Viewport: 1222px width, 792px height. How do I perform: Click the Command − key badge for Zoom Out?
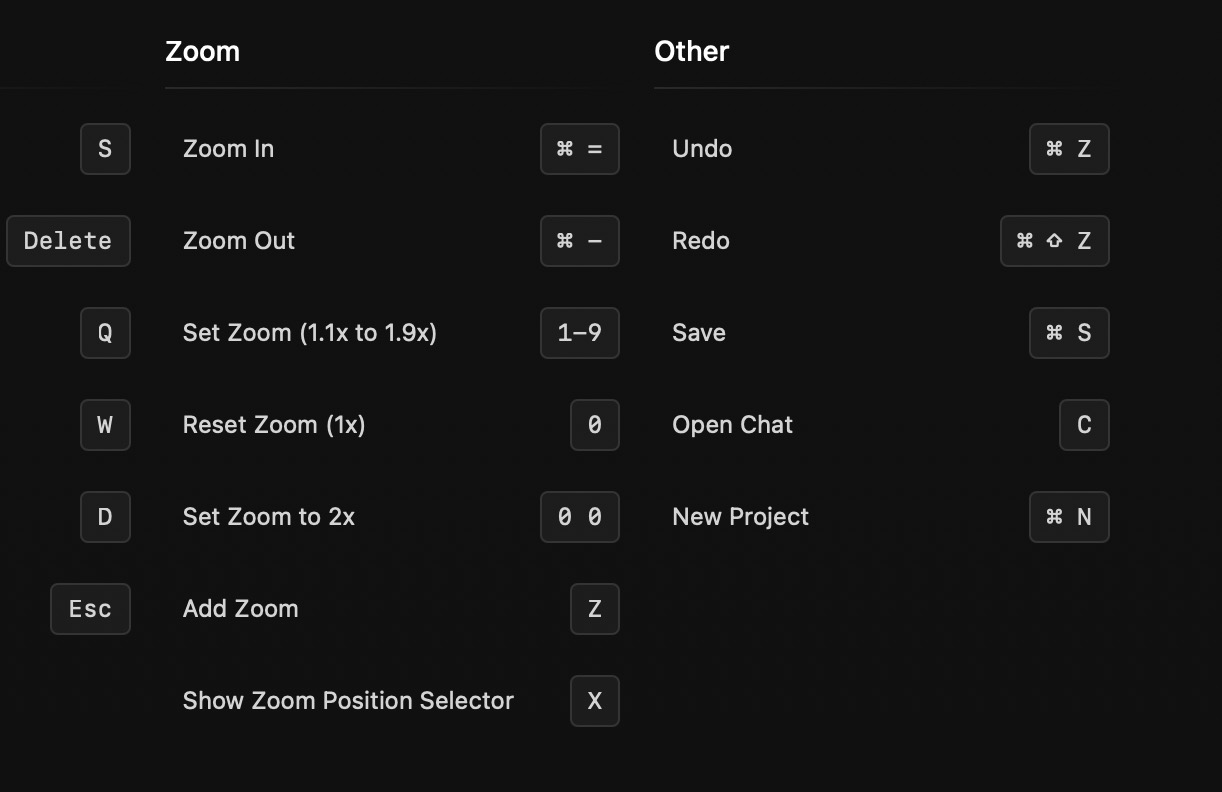(x=580, y=241)
